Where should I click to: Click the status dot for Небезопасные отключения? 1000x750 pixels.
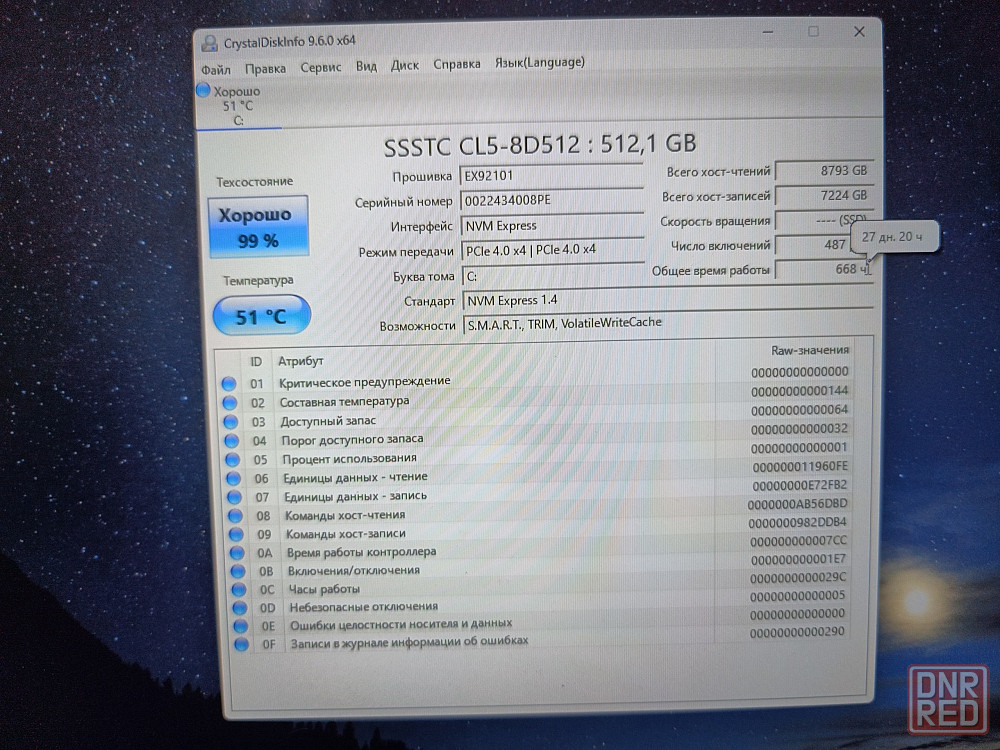(239, 608)
